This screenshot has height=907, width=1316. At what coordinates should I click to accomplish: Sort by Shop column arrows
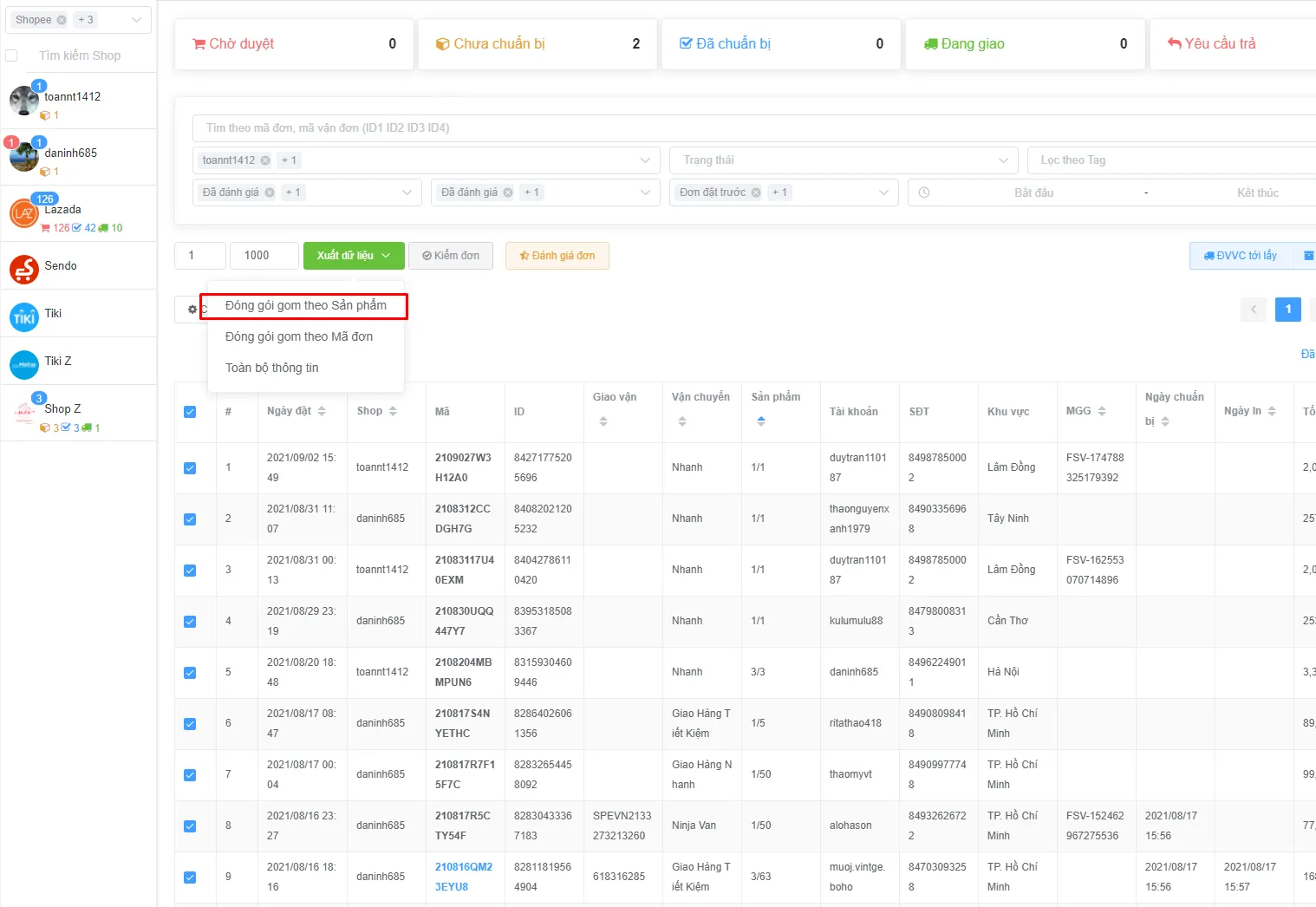click(x=393, y=411)
